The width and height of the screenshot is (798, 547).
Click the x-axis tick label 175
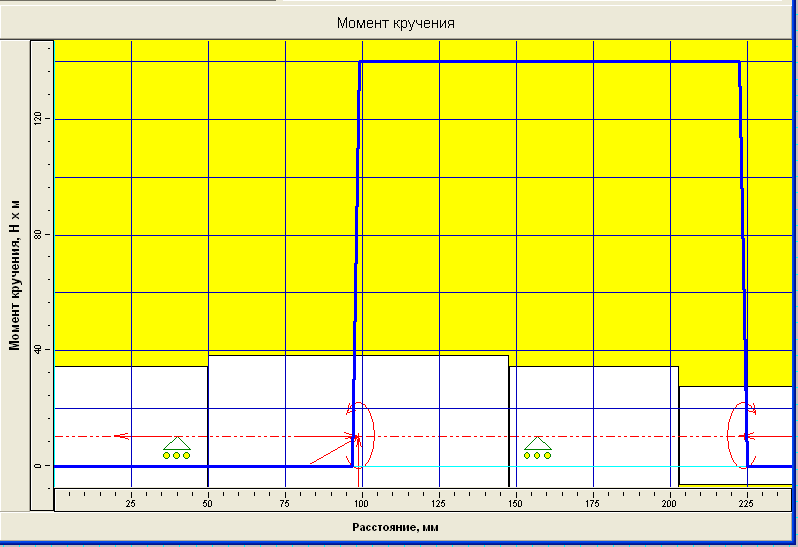pyautogui.click(x=592, y=504)
